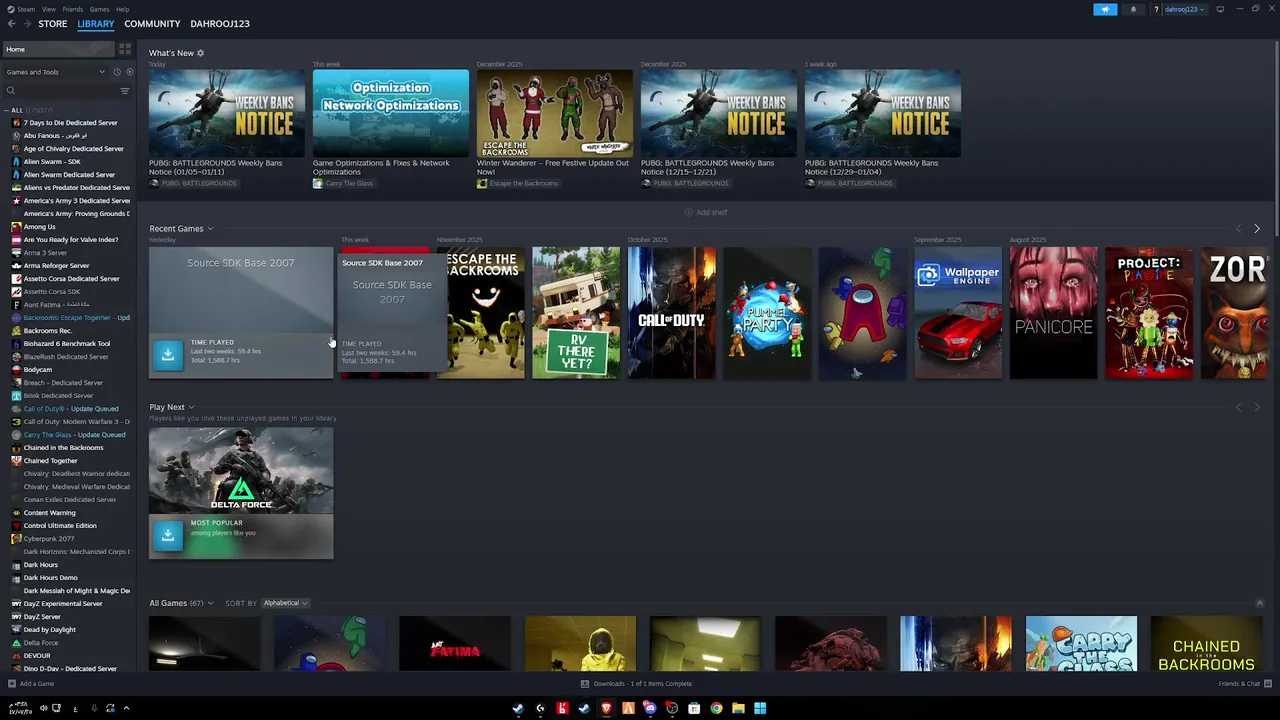The width and height of the screenshot is (1280, 720).
Task: Sort library by recent activity clock icon
Action: (x=116, y=72)
